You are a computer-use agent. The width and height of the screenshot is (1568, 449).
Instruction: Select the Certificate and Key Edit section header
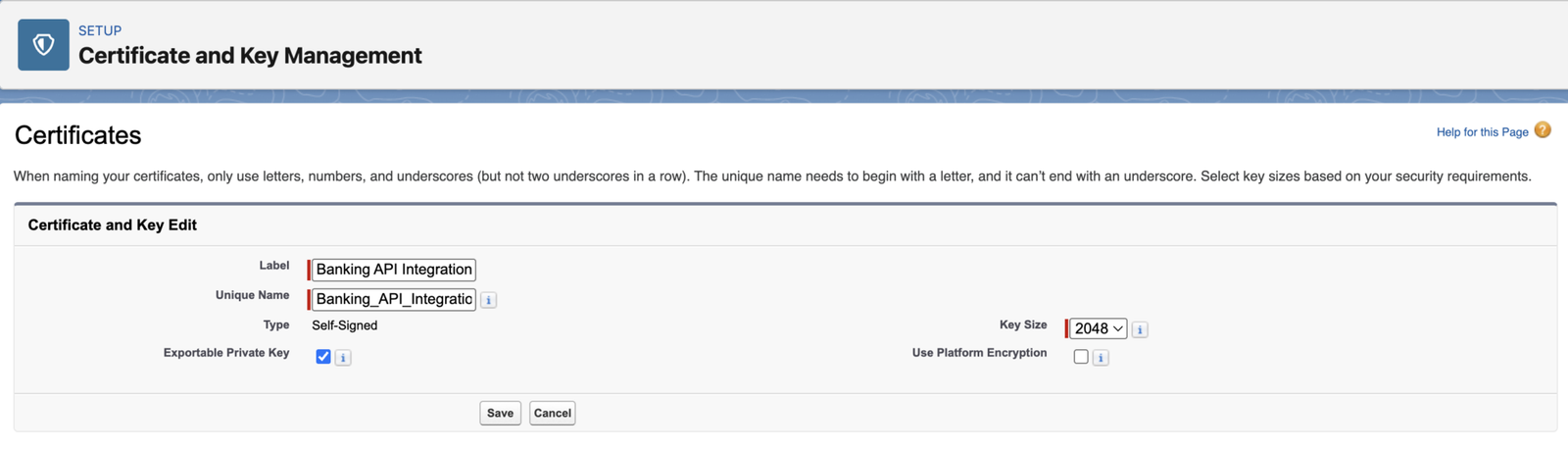pyautogui.click(x=113, y=224)
